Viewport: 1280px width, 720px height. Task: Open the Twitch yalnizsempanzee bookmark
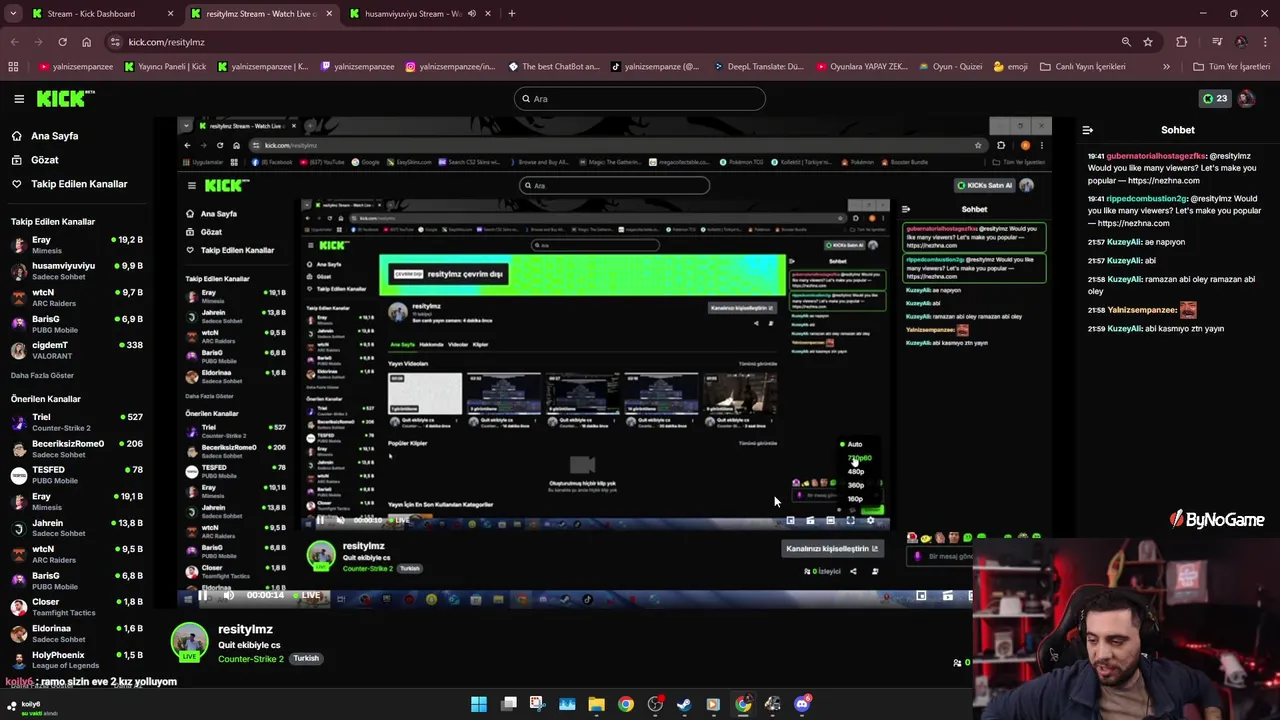click(357, 67)
